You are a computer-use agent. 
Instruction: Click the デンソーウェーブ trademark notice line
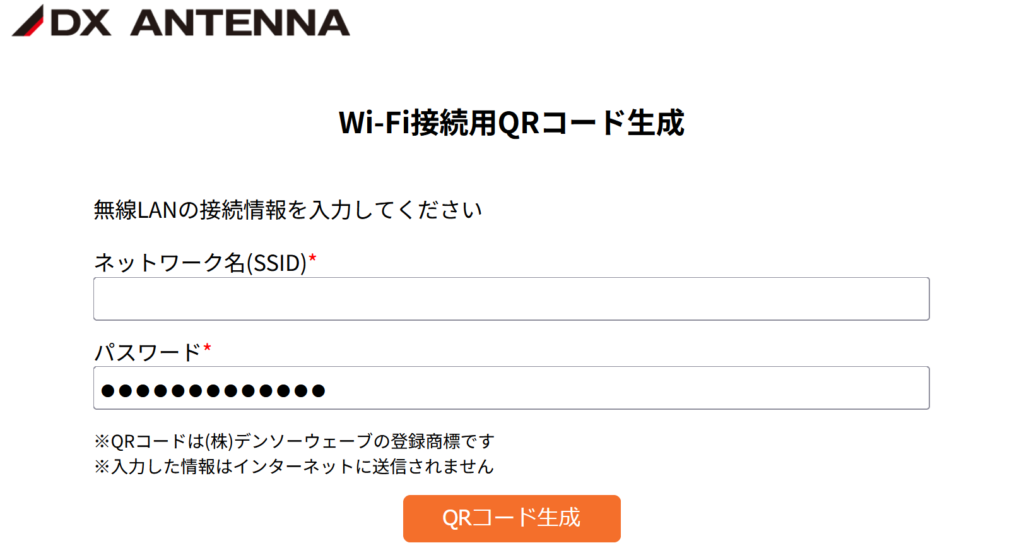[294, 441]
